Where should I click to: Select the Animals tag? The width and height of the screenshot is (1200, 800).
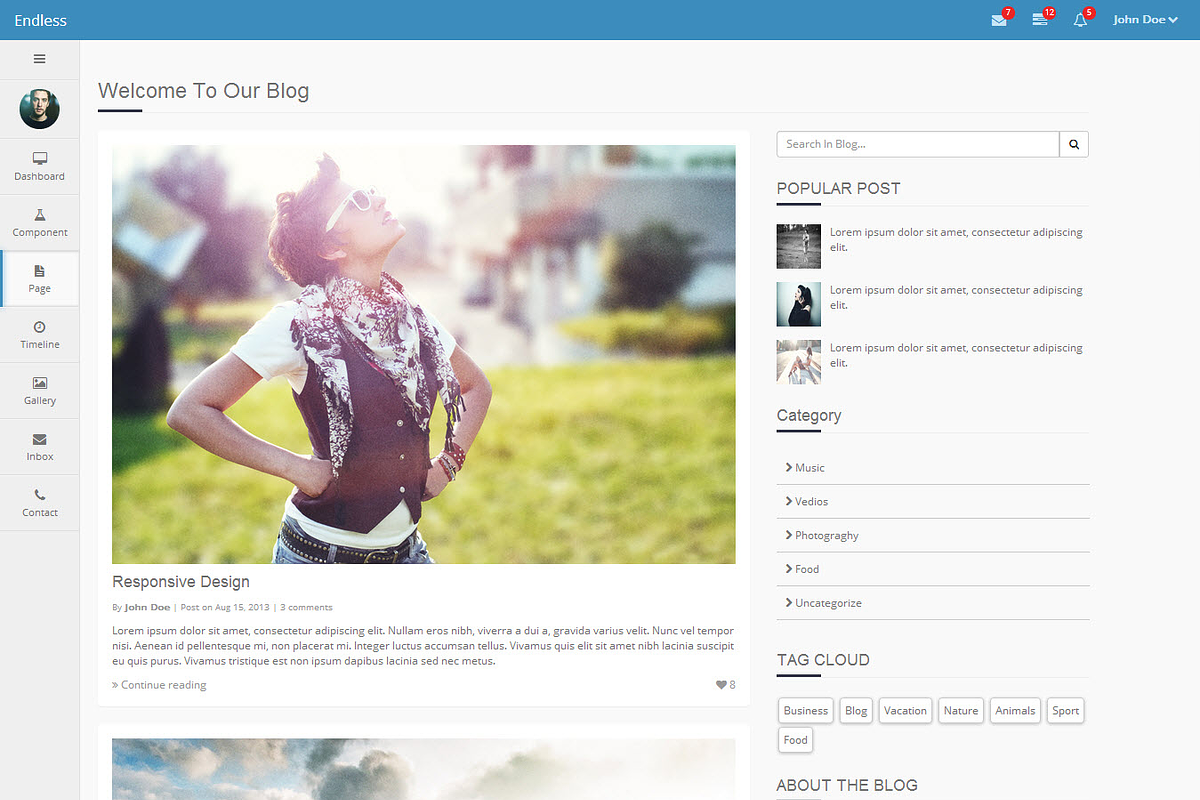(1015, 711)
